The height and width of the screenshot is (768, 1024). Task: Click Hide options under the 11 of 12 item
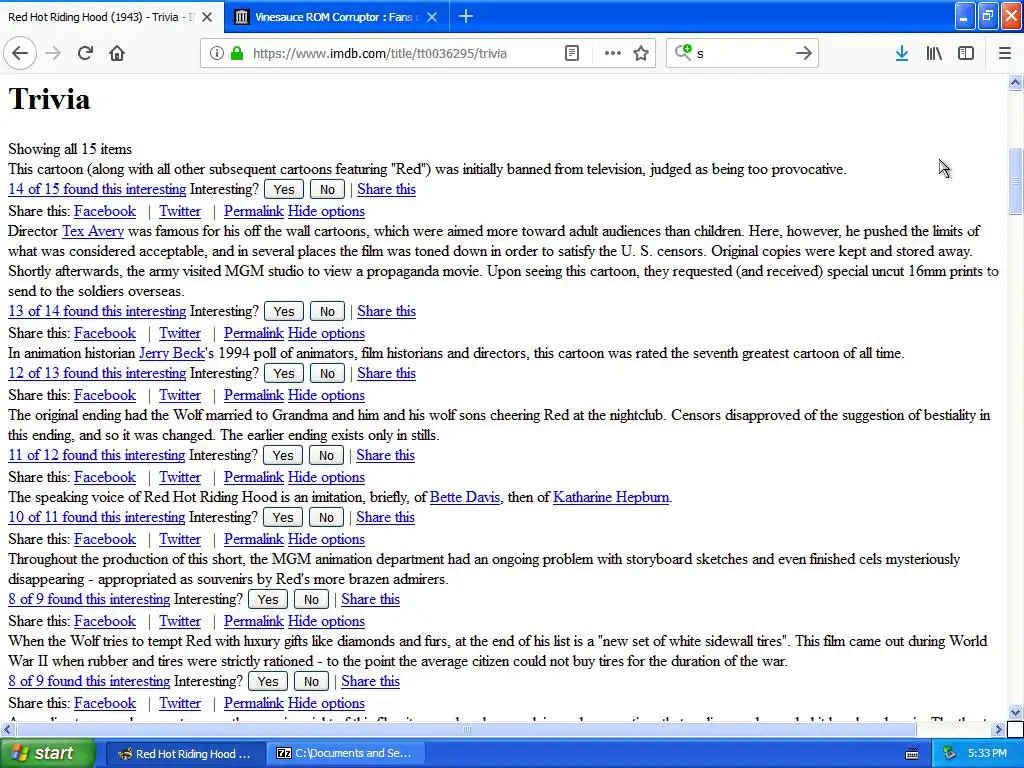[327, 477]
